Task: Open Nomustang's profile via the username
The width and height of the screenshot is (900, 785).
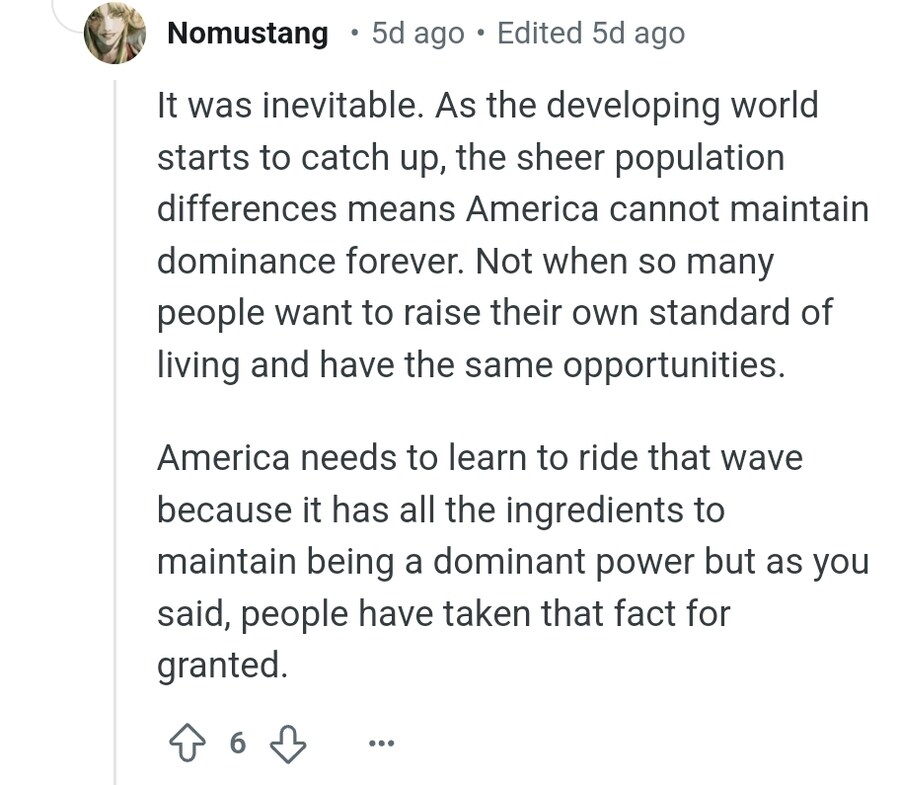Action: (x=247, y=33)
